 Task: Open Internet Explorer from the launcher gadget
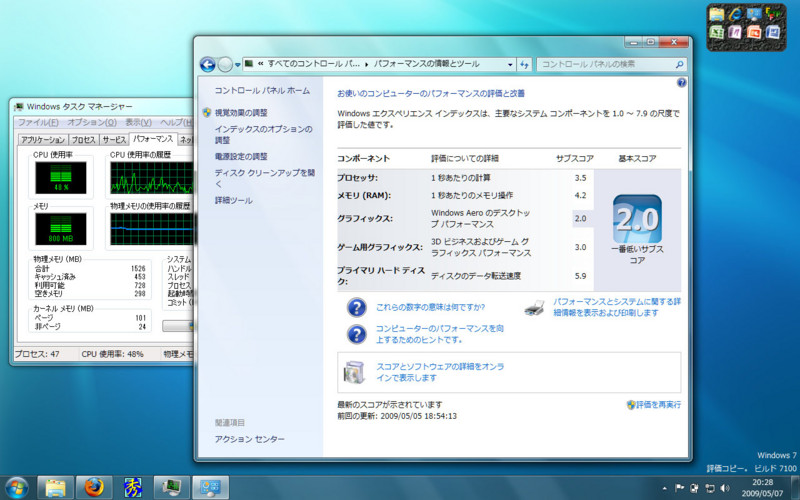(x=735, y=14)
